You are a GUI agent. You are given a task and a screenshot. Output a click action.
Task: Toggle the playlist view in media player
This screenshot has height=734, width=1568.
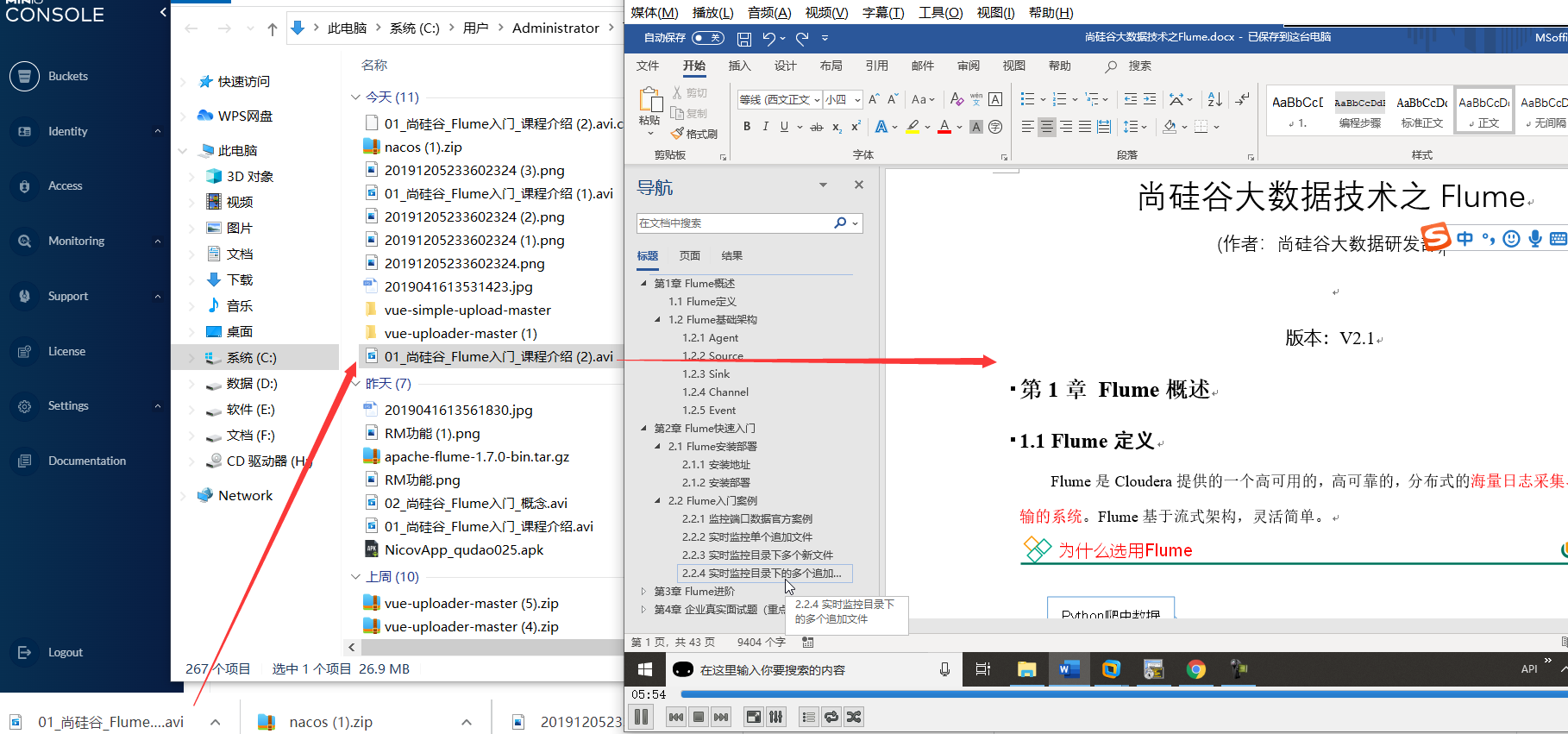[x=808, y=717]
